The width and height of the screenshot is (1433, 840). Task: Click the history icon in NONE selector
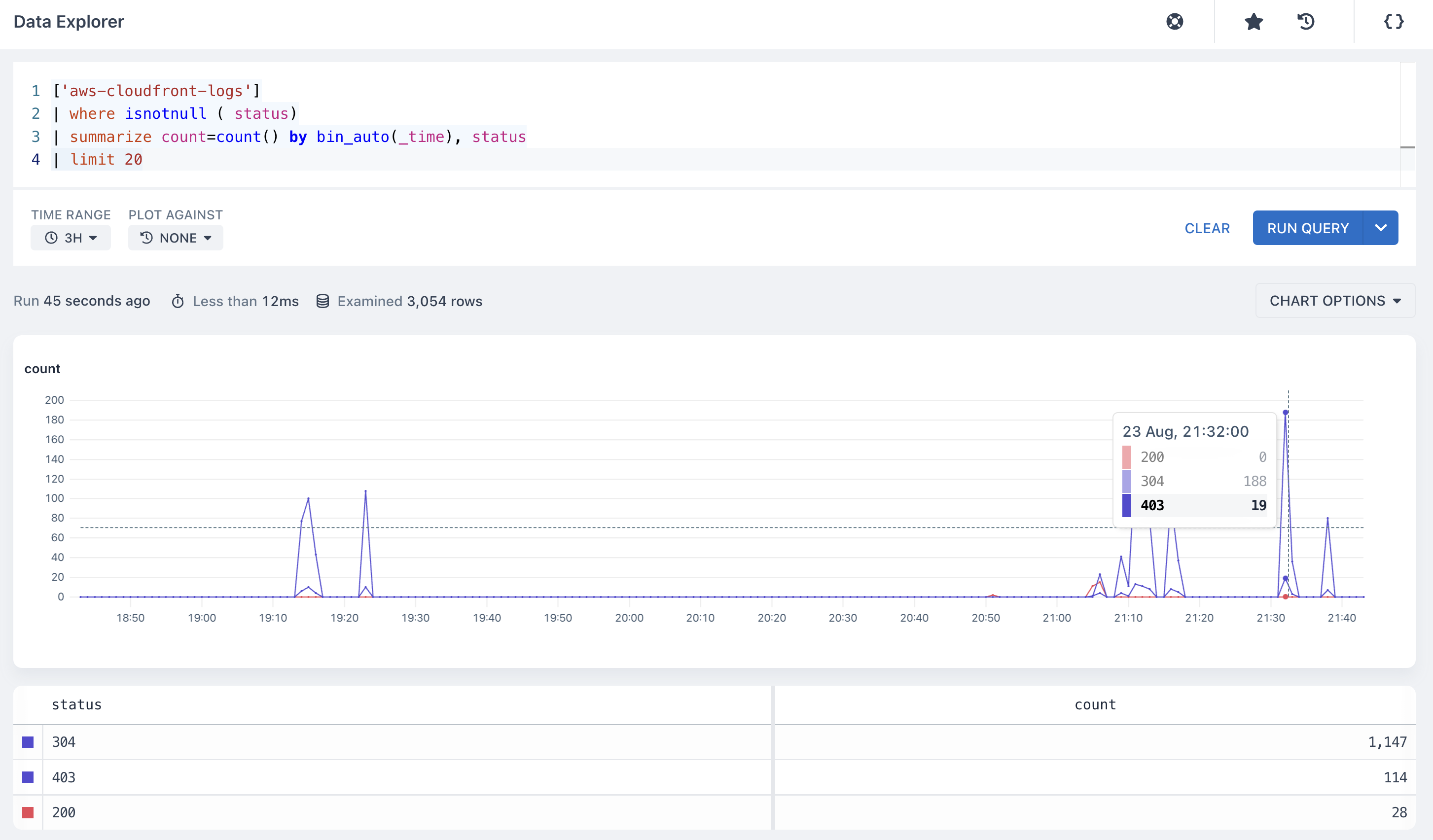tap(147, 238)
